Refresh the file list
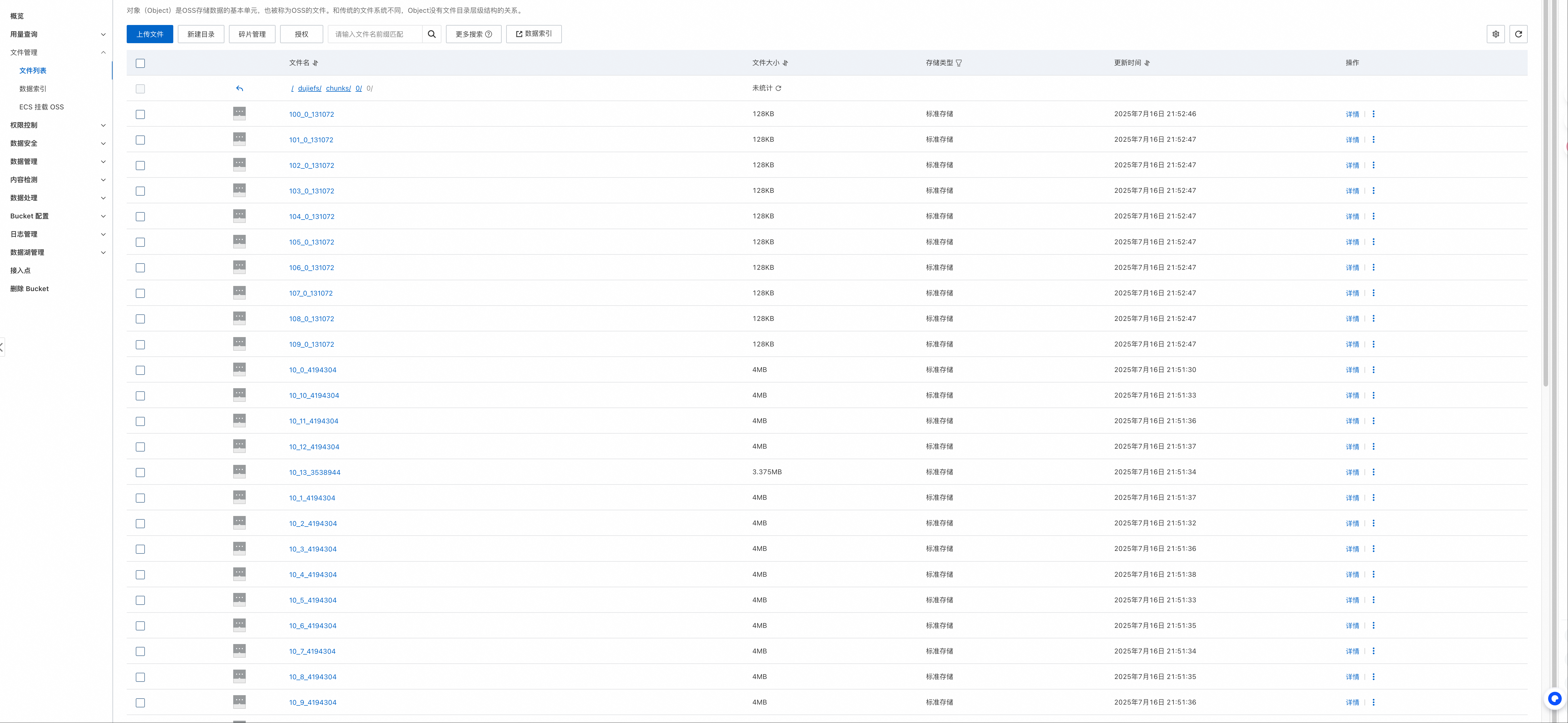1568x723 pixels. coord(1519,34)
